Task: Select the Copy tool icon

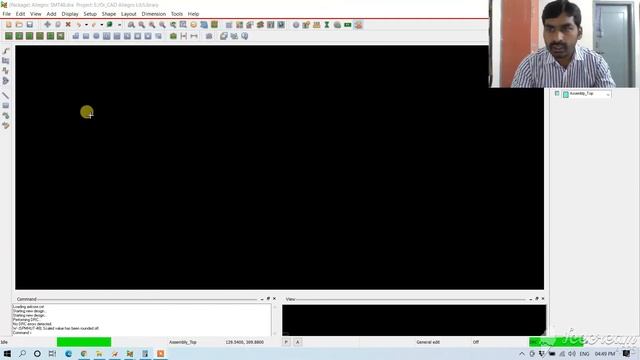Action: tap(58, 25)
